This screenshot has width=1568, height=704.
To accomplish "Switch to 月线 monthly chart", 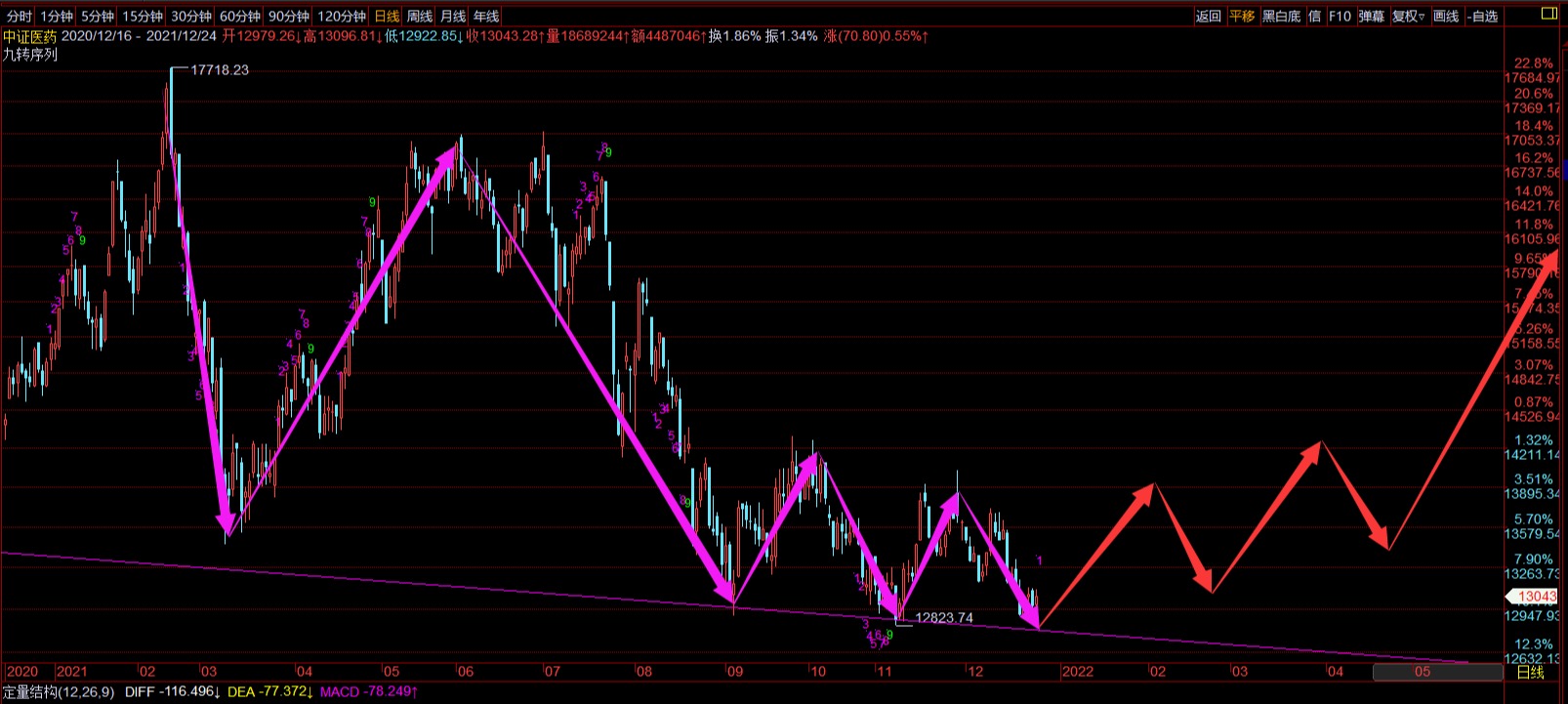I will point(453,17).
